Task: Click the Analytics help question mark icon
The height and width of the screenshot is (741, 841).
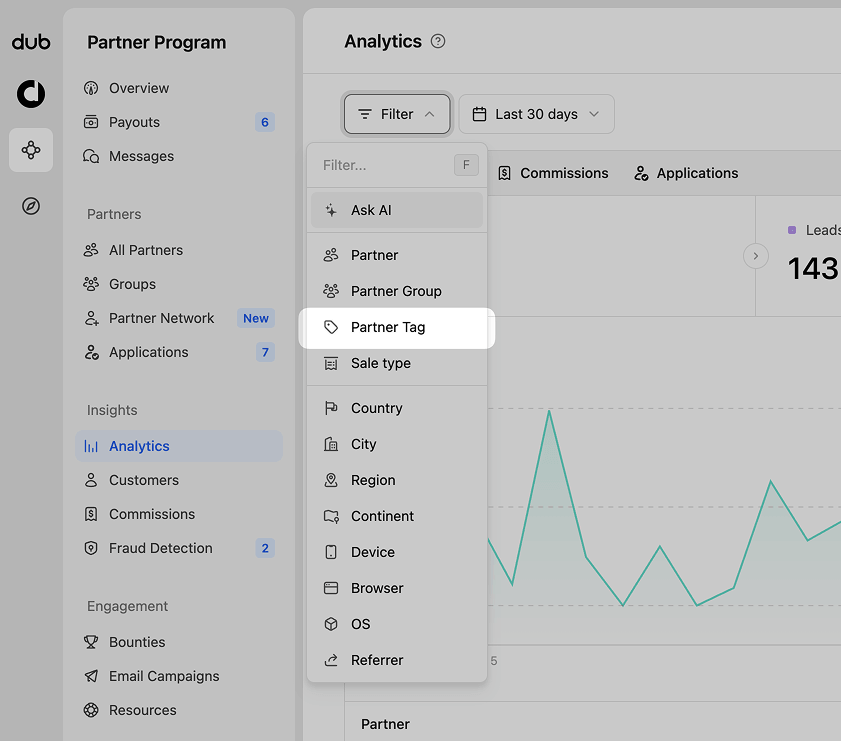Action: click(x=438, y=41)
